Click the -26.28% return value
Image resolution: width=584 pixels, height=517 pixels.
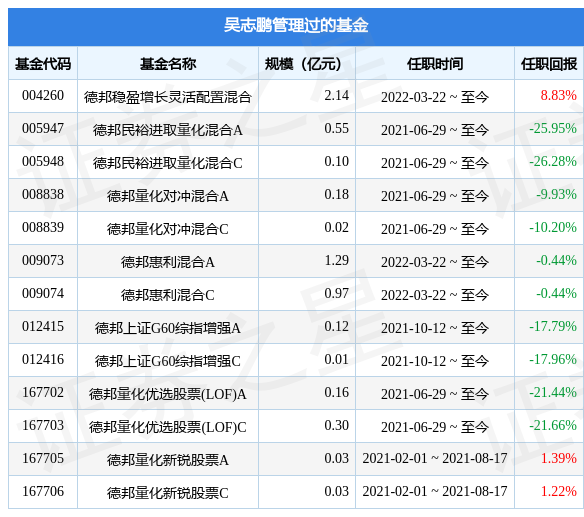click(553, 162)
